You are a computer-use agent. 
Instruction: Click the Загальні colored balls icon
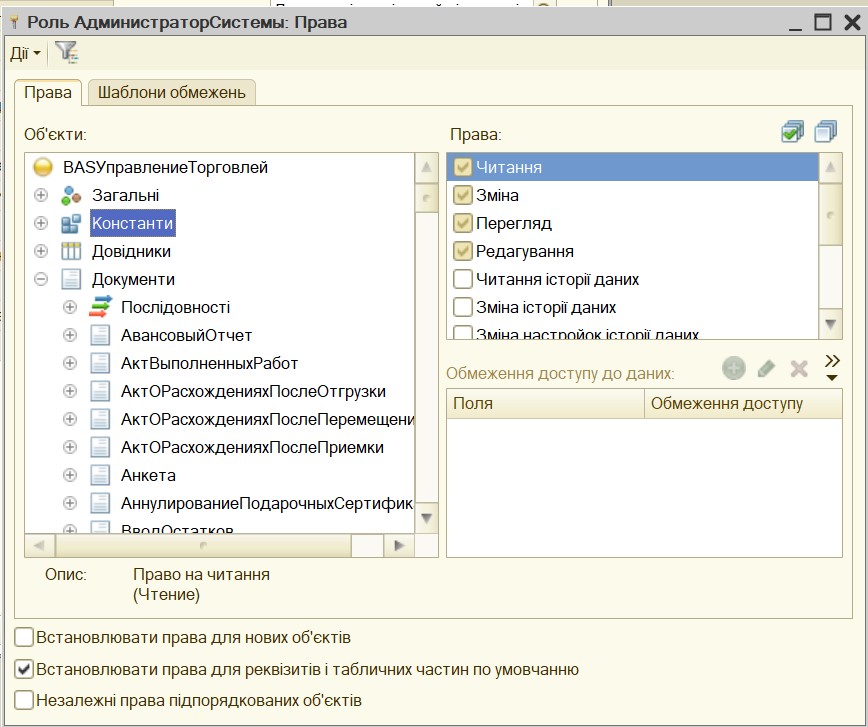coord(71,195)
